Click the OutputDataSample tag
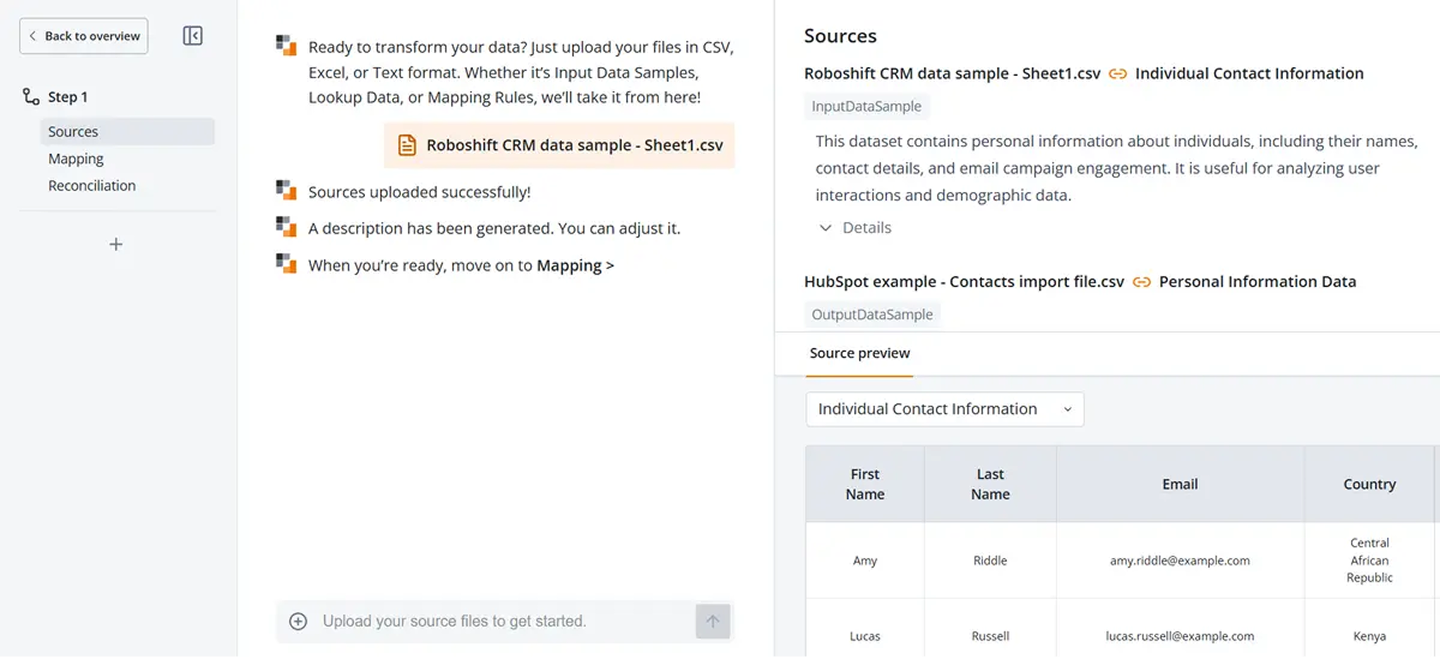This screenshot has width=1440, height=657. click(872, 314)
